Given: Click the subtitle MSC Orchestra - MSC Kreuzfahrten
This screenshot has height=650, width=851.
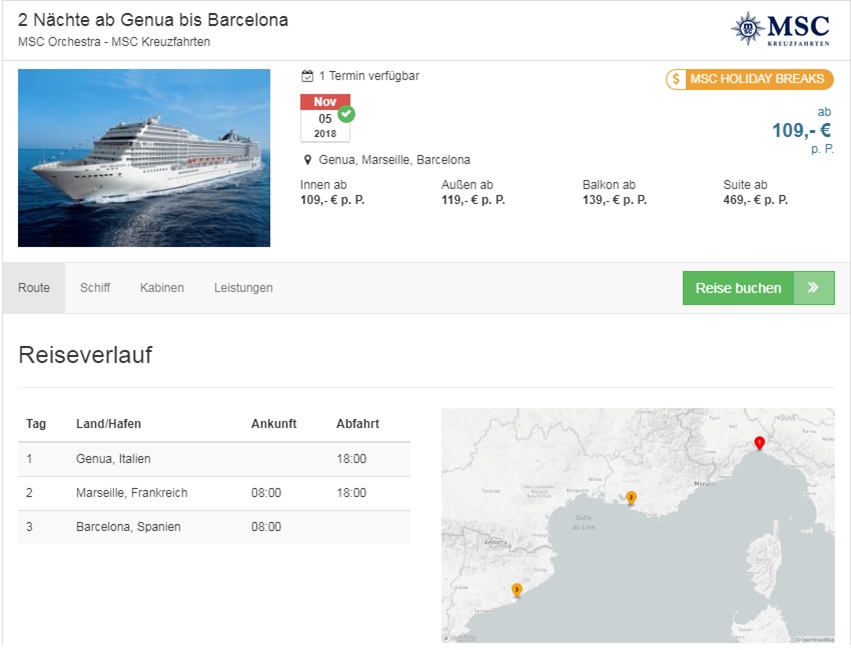Looking at the screenshot, I should pyautogui.click(x=114, y=42).
